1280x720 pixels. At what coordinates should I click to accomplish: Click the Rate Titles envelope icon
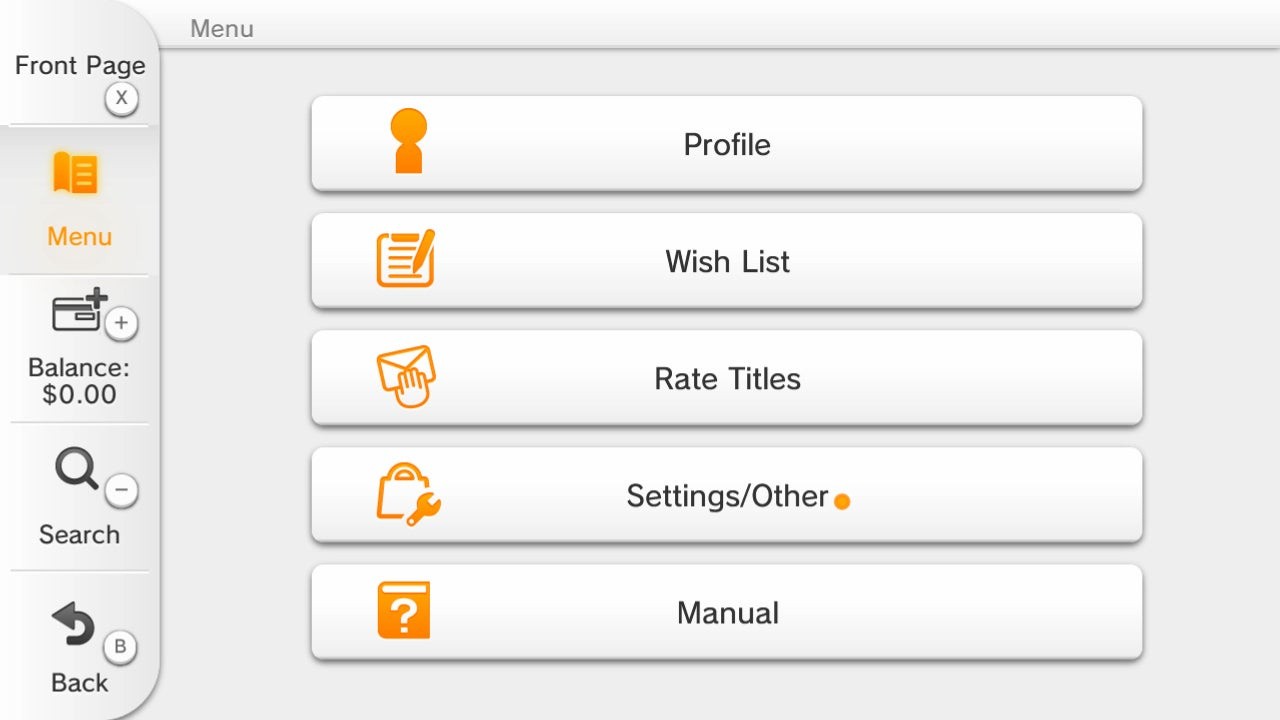tap(406, 377)
